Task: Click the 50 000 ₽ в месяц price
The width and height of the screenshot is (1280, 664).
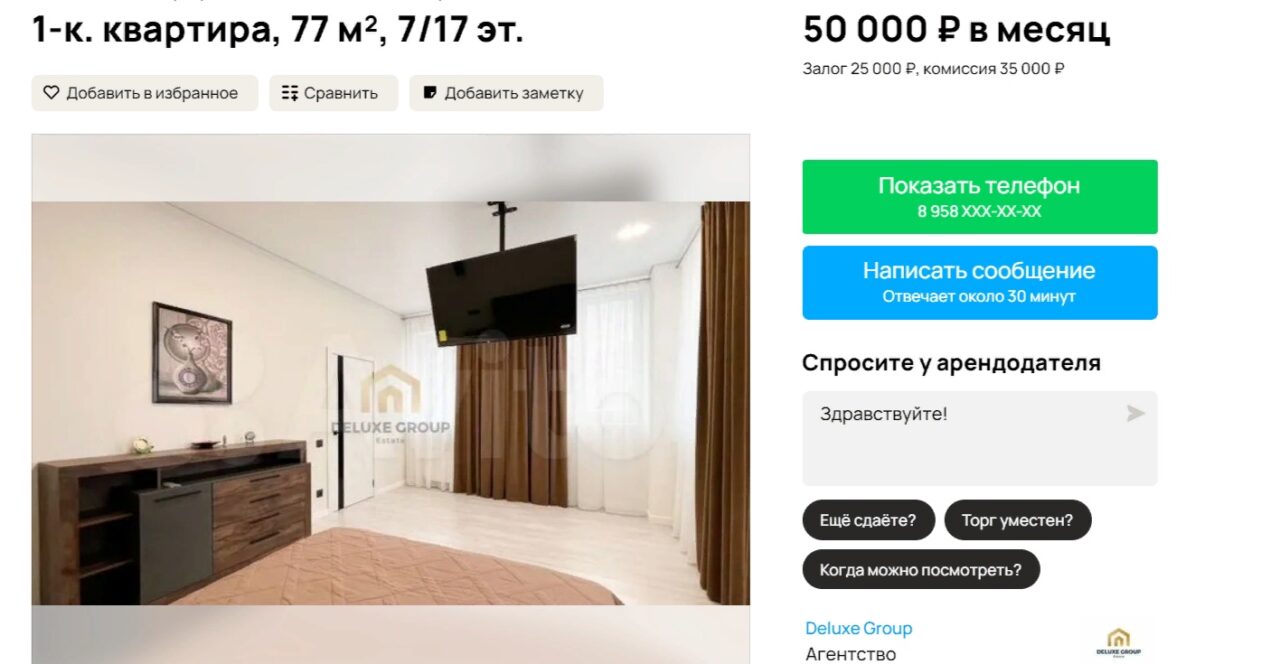Action: point(957,30)
